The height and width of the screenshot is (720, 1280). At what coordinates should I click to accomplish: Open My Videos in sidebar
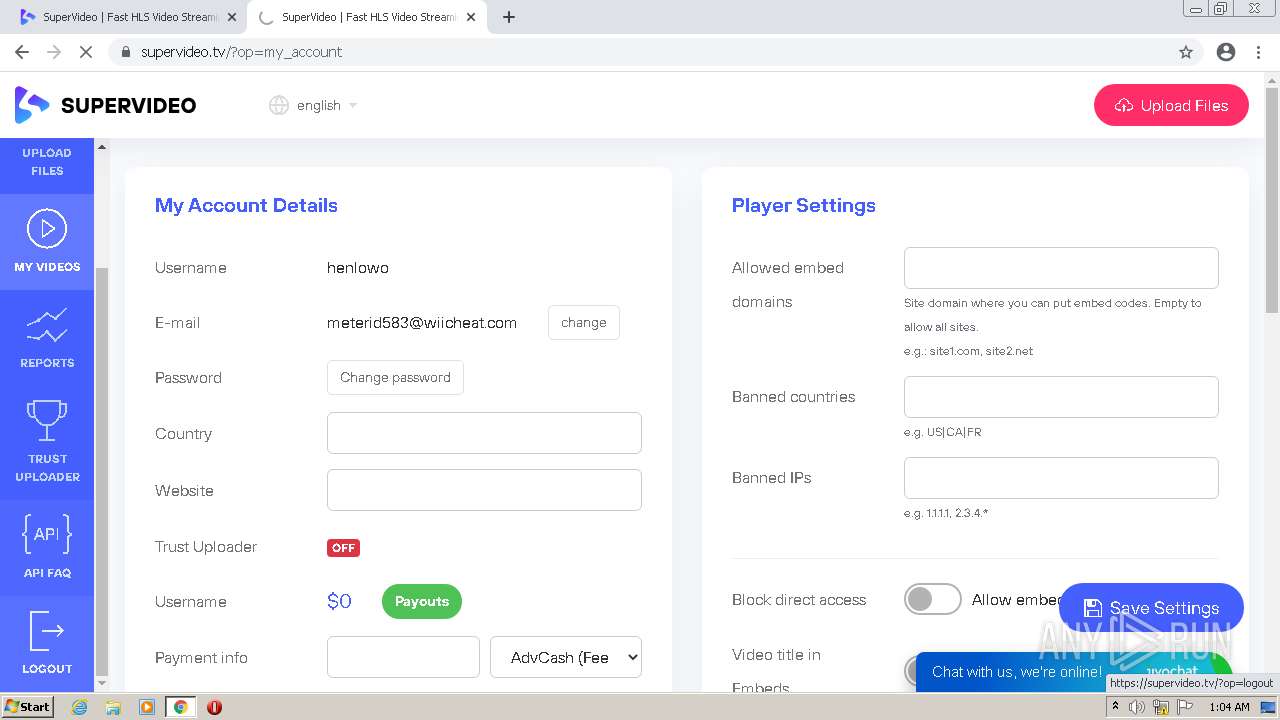click(47, 242)
